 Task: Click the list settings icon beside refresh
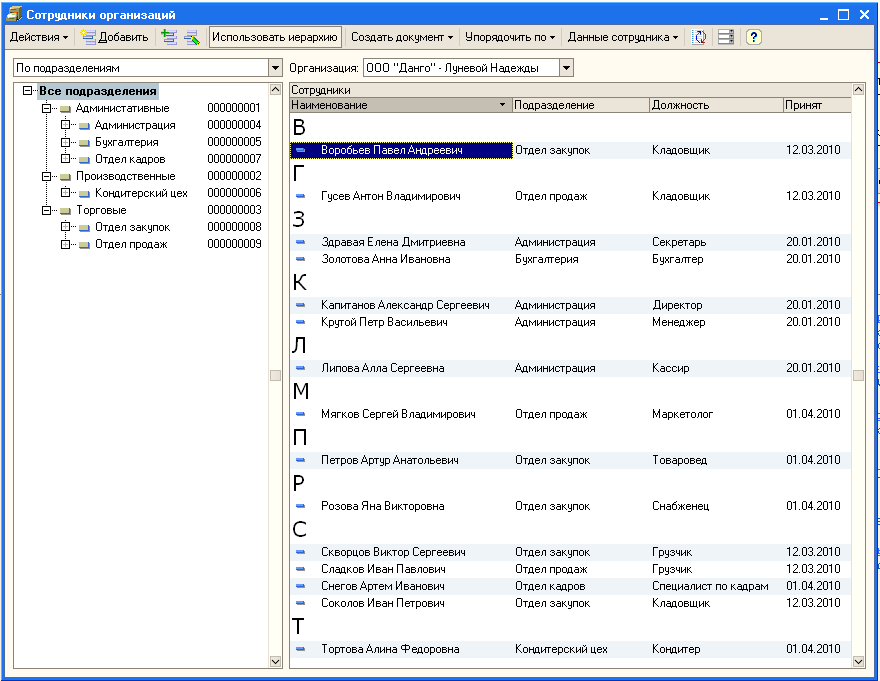pos(725,37)
